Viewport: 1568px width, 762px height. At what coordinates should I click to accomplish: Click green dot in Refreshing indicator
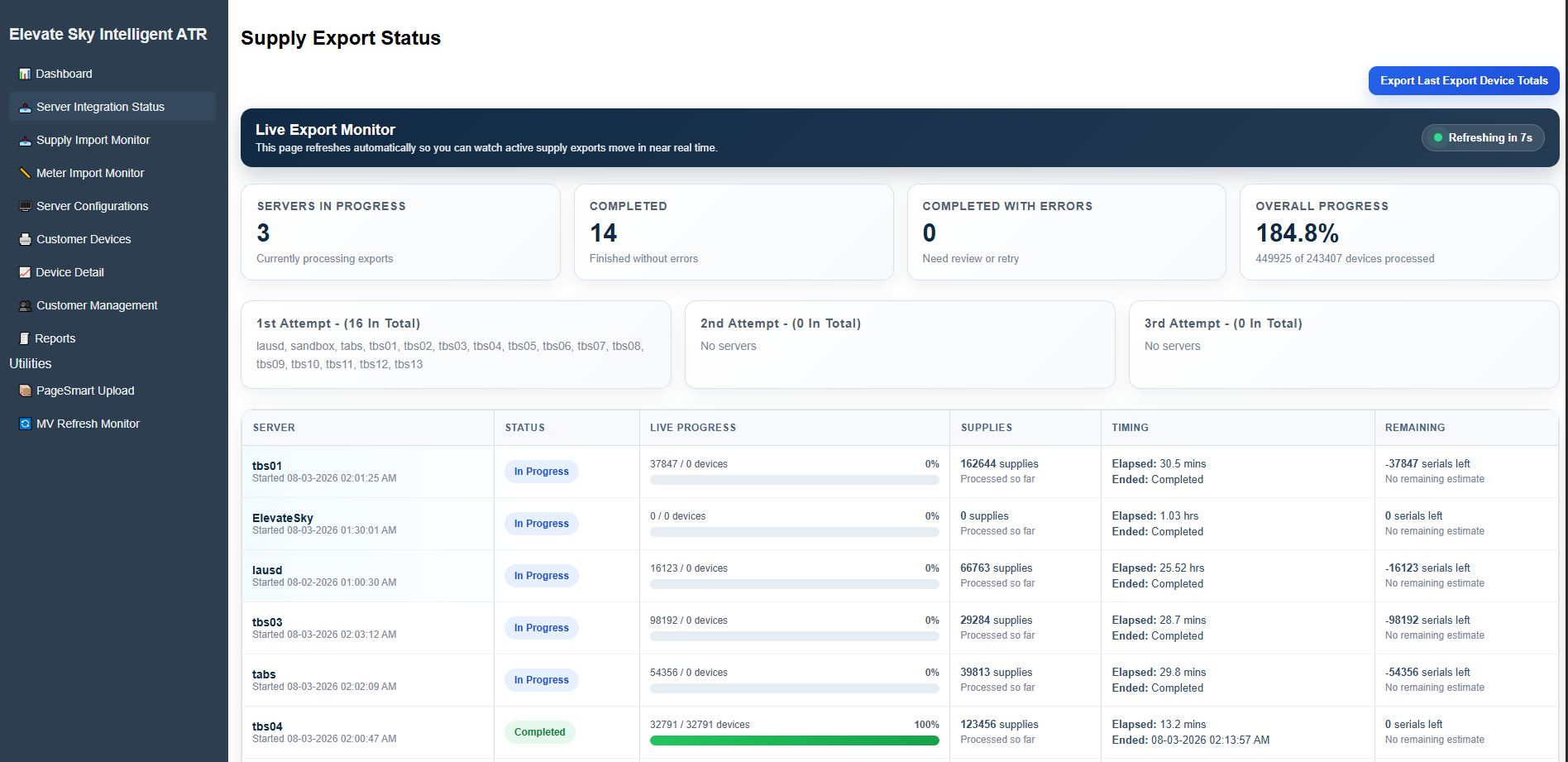coord(1438,138)
